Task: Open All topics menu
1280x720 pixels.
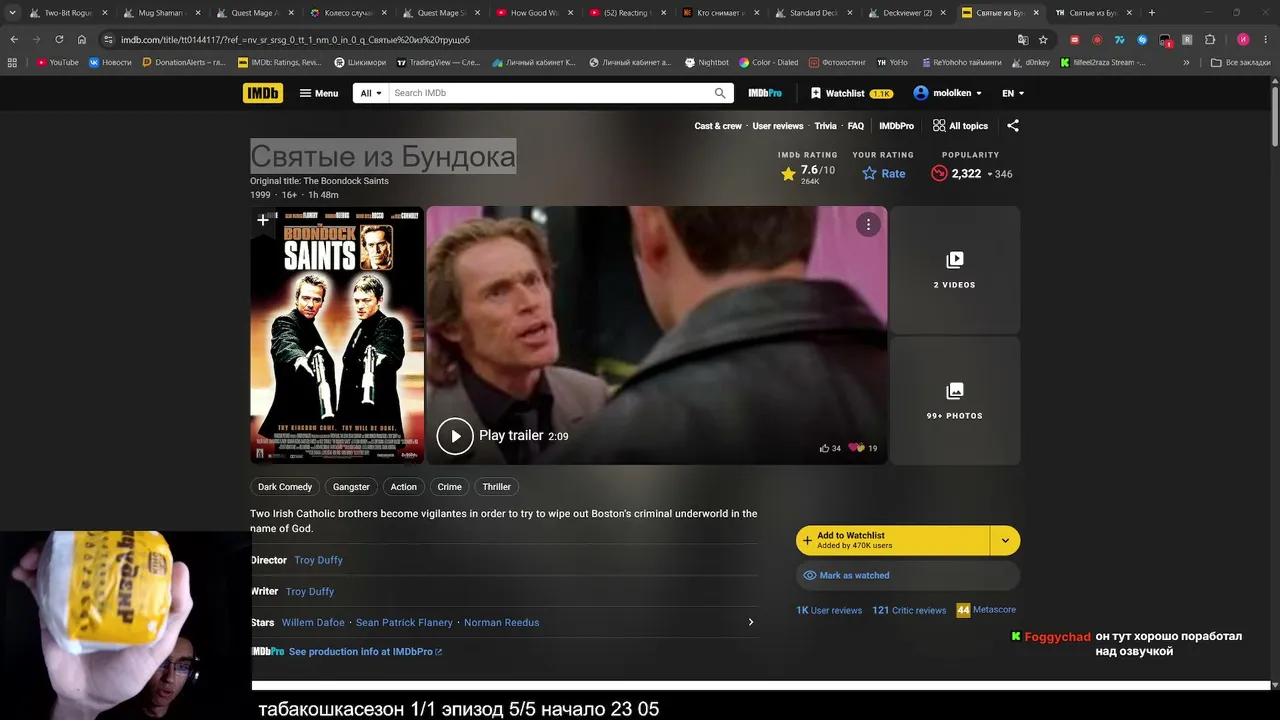Action: pyautogui.click(x=960, y=126)
